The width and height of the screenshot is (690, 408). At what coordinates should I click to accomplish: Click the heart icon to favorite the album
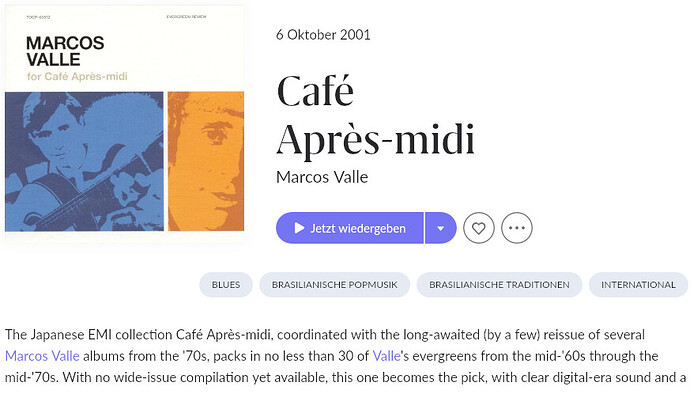(478, 228)
